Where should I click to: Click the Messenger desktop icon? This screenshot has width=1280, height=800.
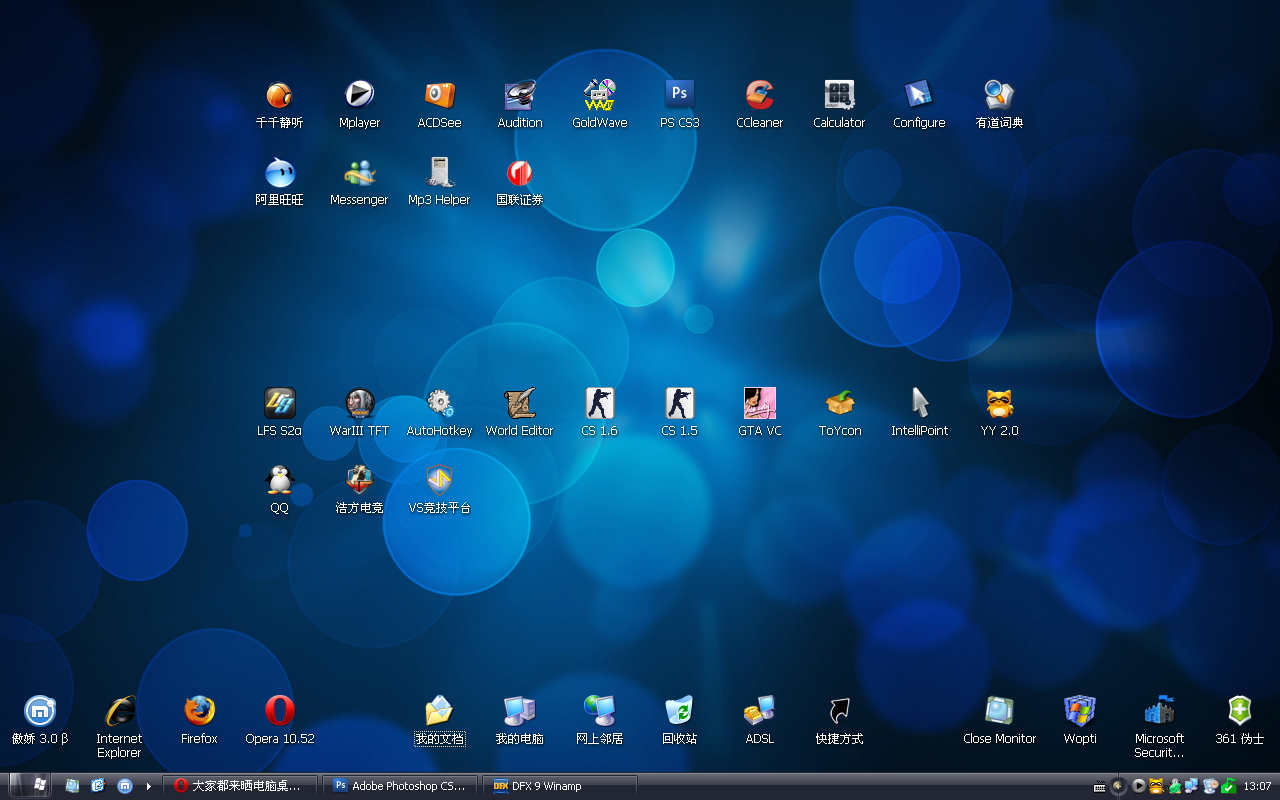point(359,182)
